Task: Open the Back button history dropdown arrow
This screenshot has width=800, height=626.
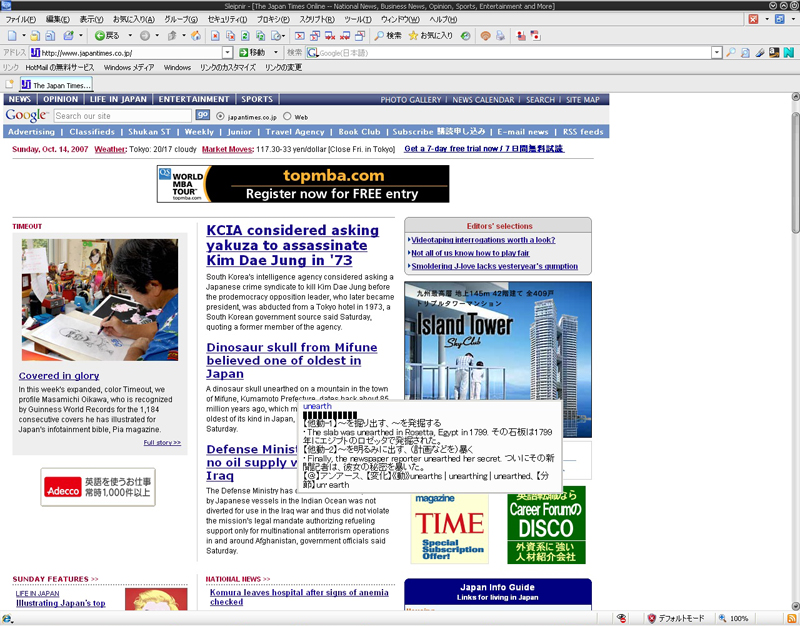Action: pyautogui.click(x=130, y=36)
